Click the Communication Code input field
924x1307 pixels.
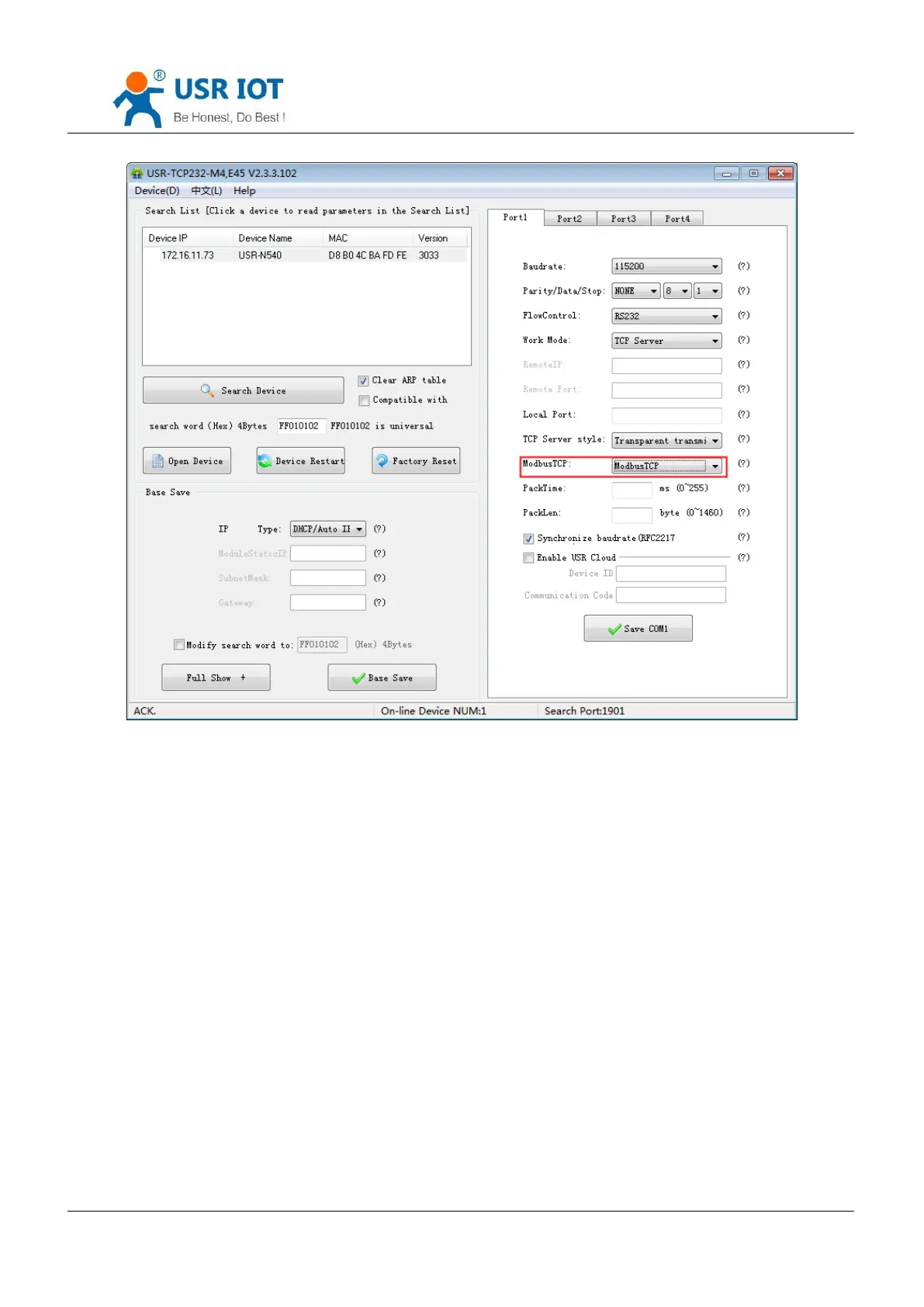click(671, 595)
